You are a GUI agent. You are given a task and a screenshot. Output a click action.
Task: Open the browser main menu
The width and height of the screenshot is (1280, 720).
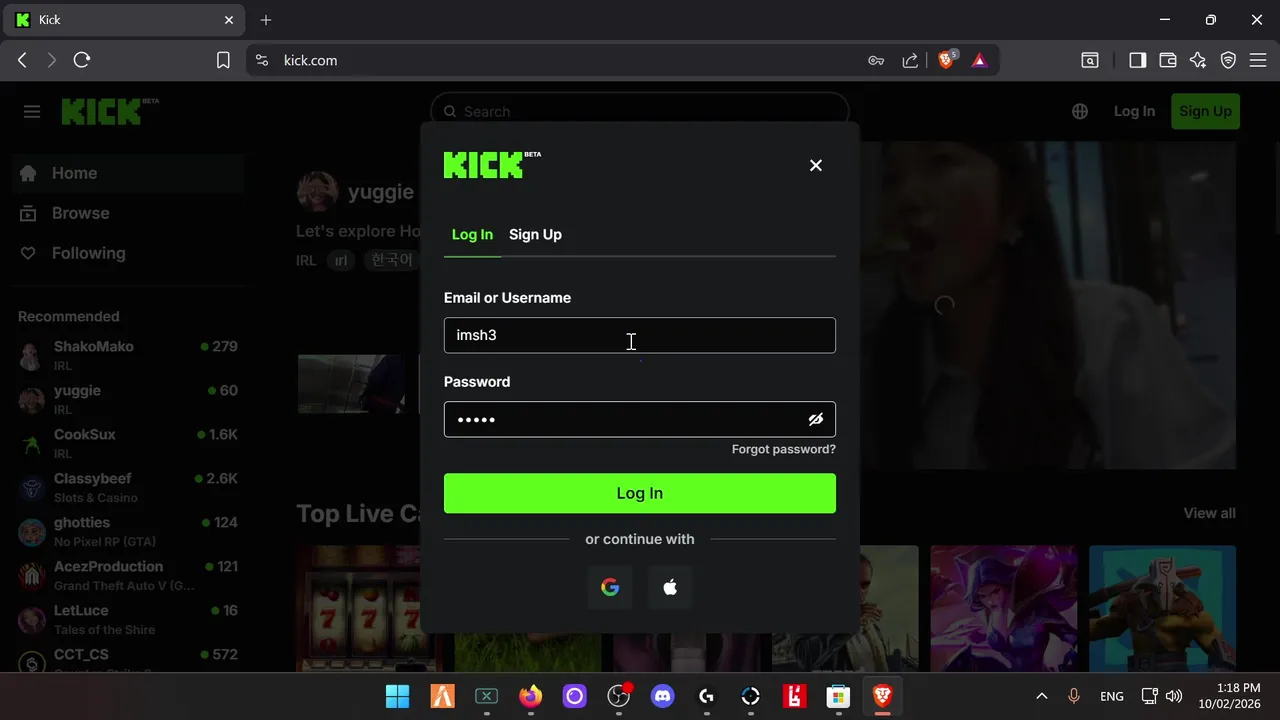(x=1259, y=60)
